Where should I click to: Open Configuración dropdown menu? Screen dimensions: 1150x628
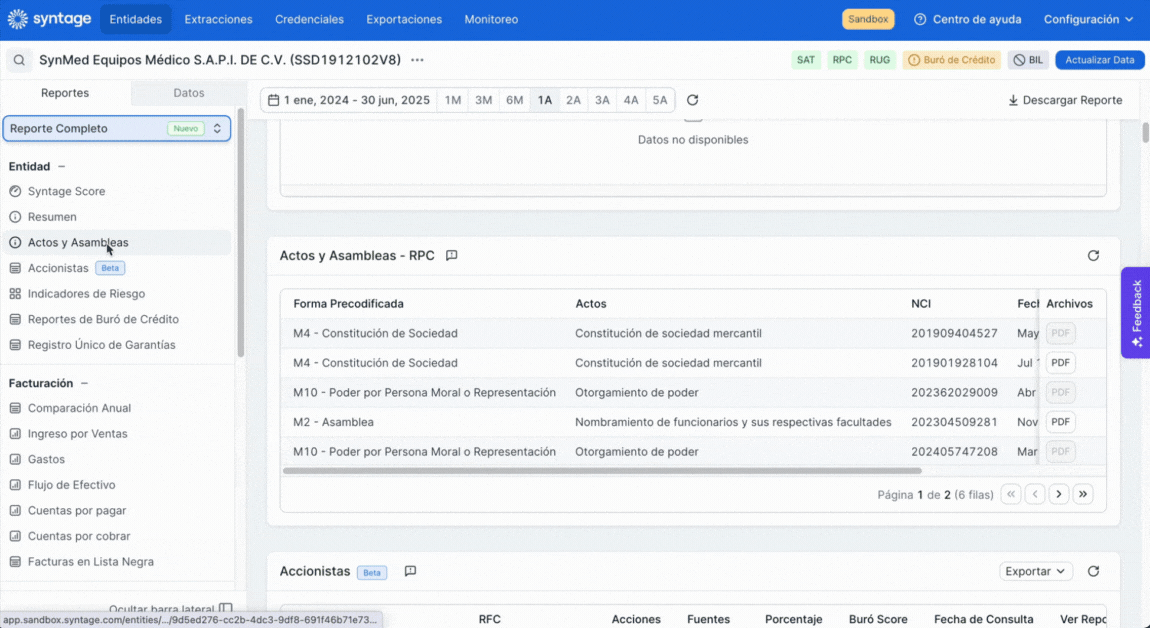point(1088,19)
